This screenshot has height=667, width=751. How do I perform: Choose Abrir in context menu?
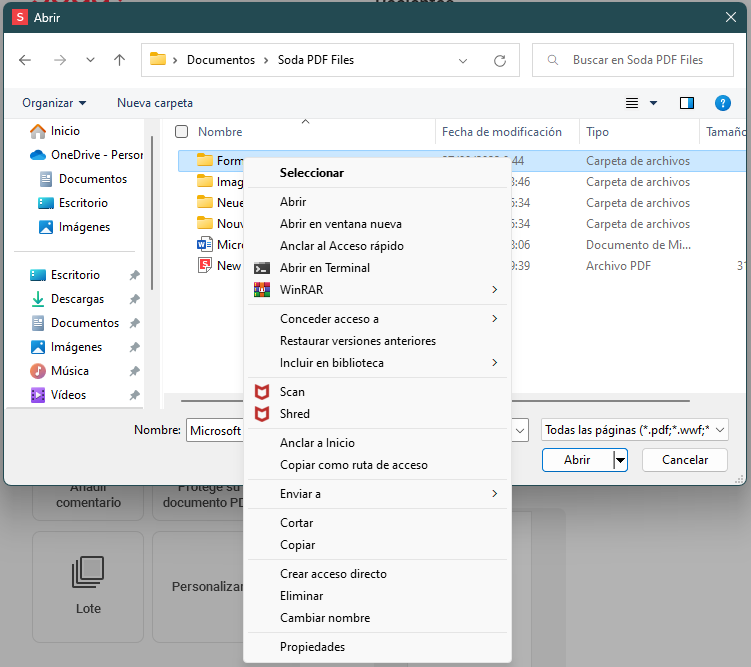point(377,202)
